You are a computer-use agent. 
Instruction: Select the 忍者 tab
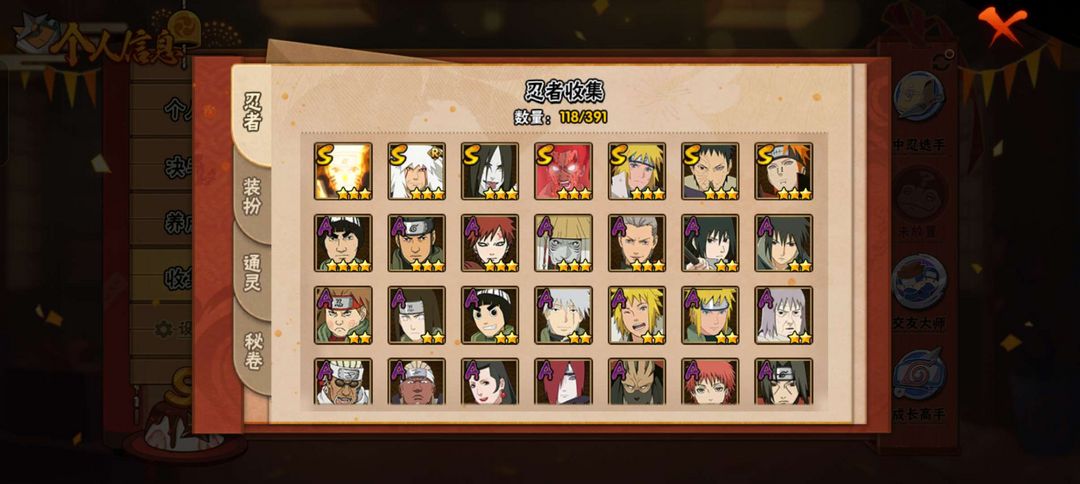253,112
